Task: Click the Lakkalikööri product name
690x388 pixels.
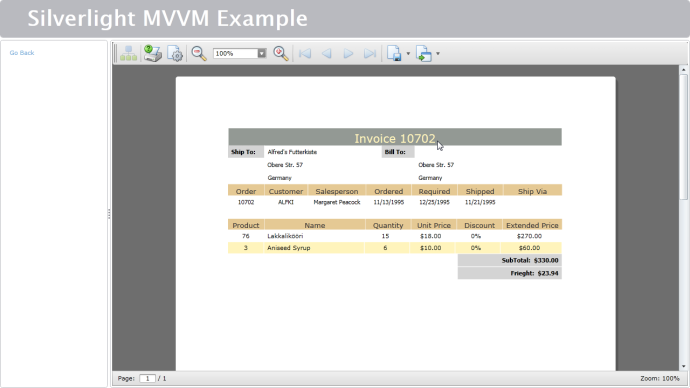Action: click(x=285, y=236)
